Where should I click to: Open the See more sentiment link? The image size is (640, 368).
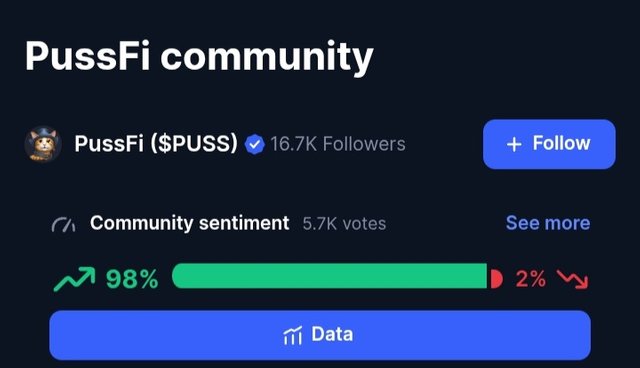click(548, 223)
